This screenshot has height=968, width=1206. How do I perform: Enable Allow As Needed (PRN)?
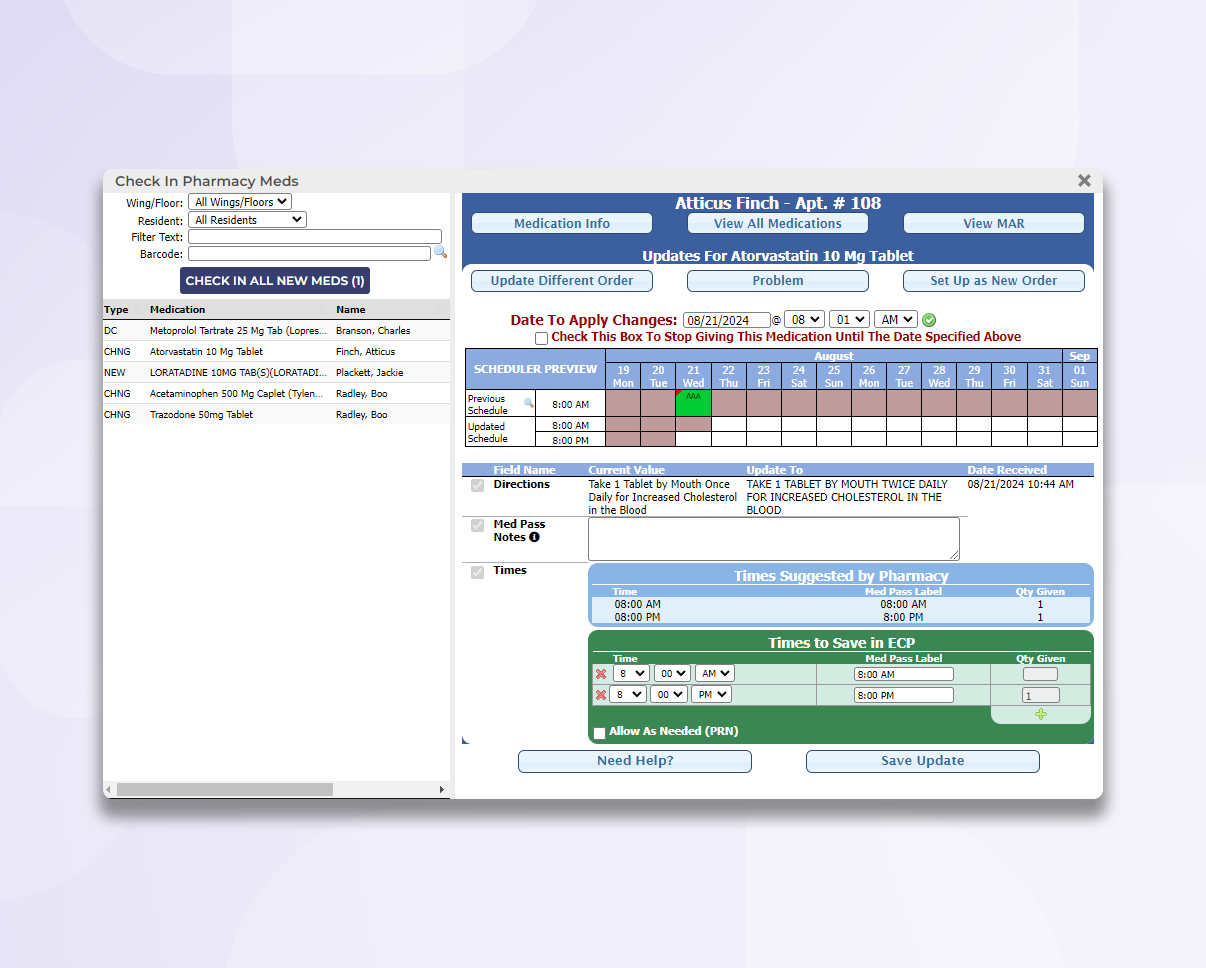600,733
